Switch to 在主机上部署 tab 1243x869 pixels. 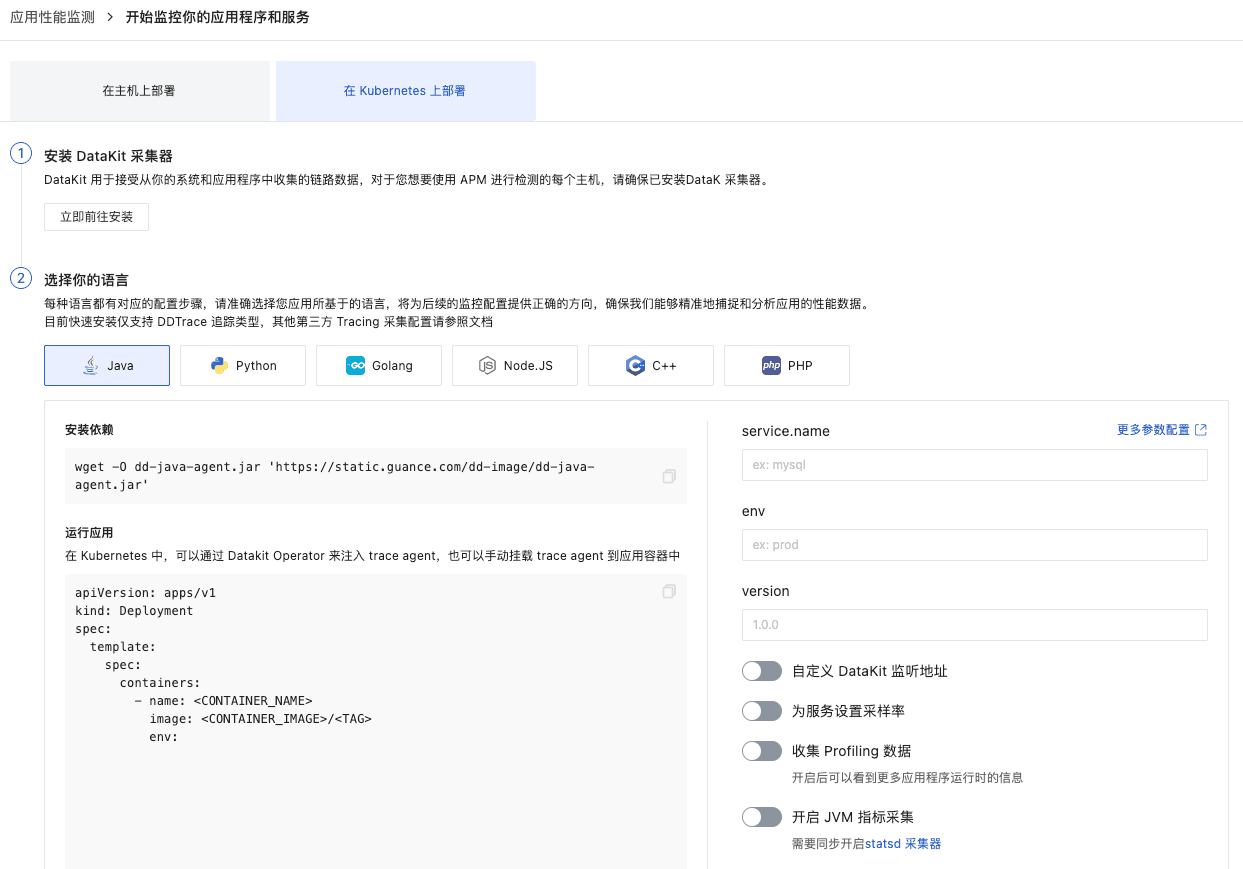140,91
